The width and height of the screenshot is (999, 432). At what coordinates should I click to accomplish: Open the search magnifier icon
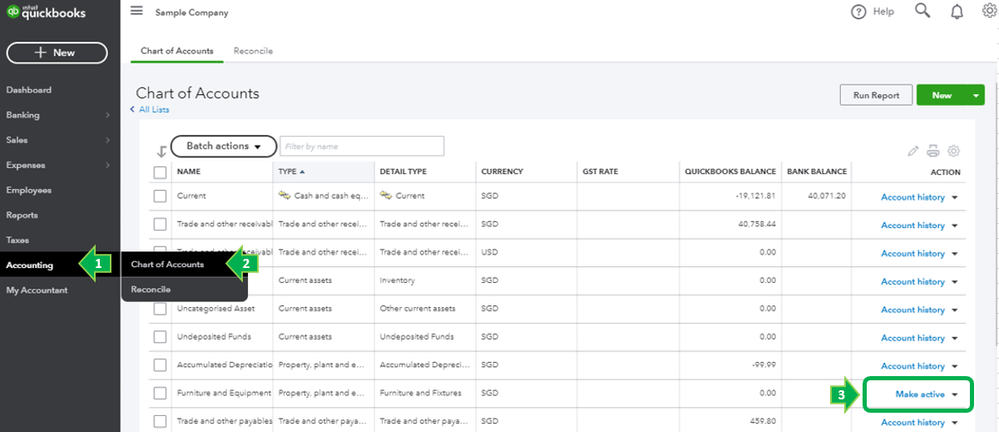coord(922,12)
